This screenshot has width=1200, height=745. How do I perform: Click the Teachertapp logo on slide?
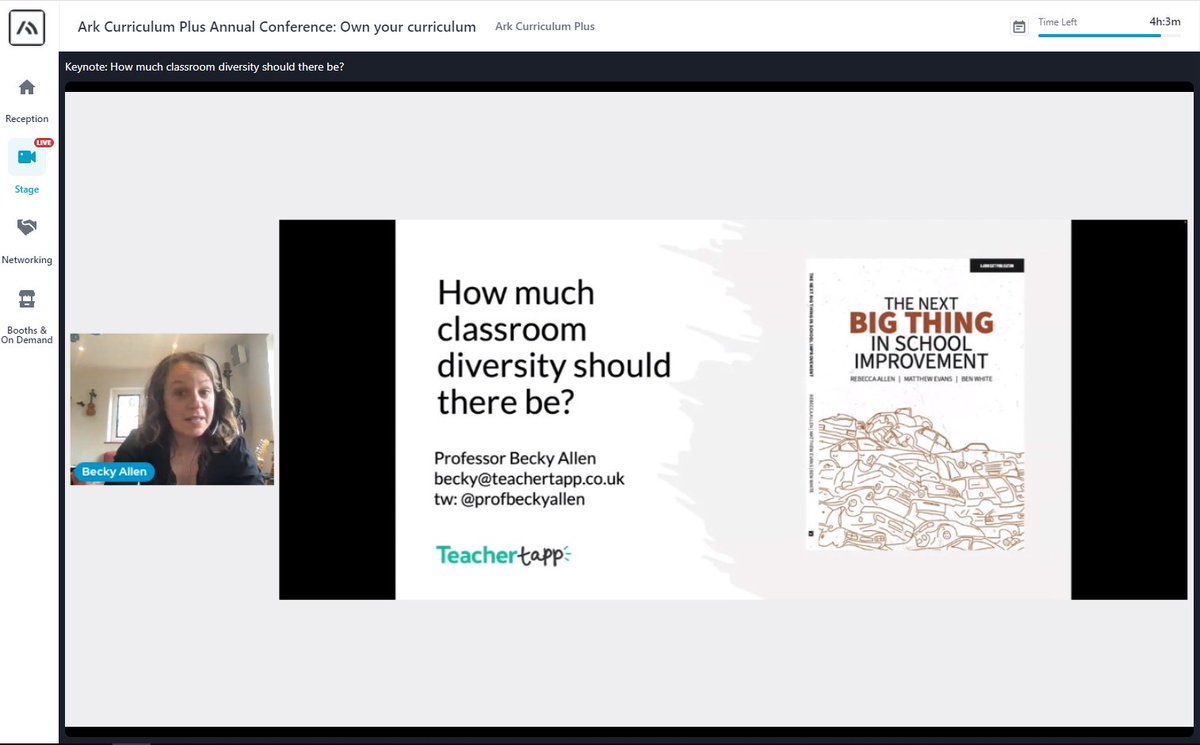[503, 554]
